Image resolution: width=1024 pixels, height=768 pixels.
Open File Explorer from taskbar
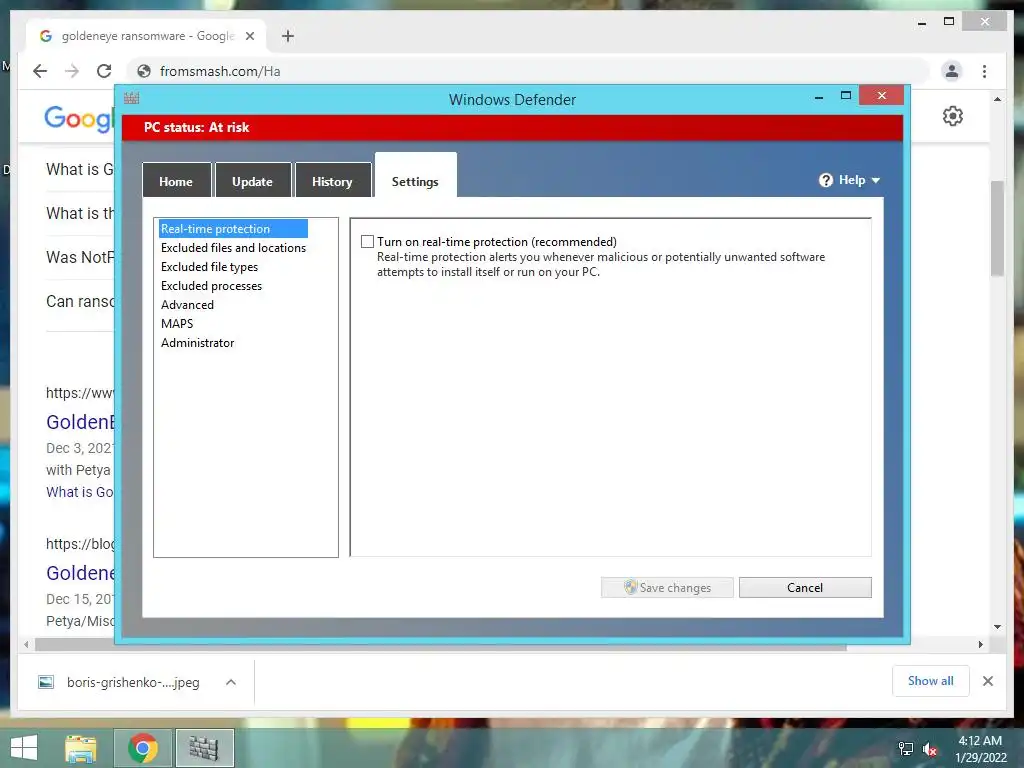tap(81, 748)
